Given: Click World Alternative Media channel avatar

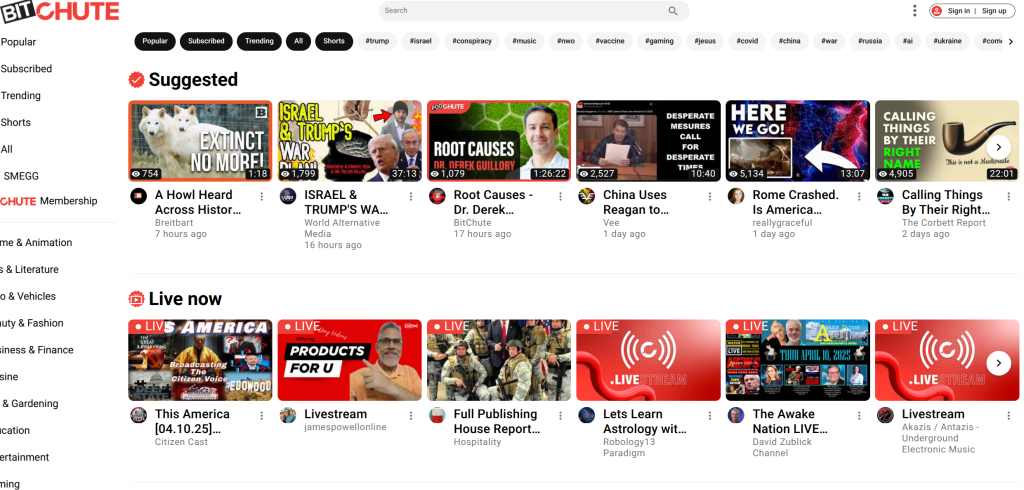Looking at the screenshot, I should coord(288,196).
